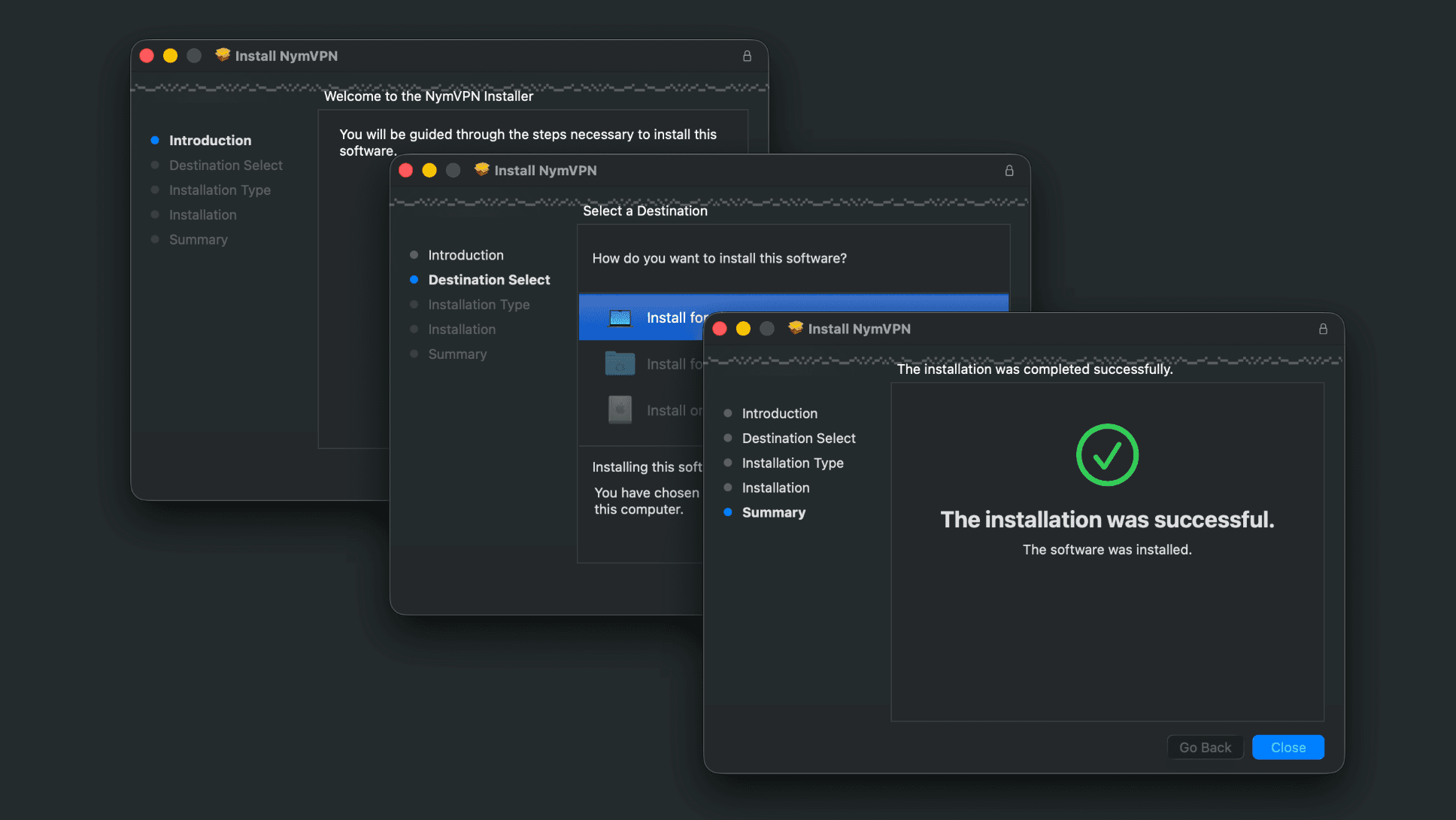Image resolution: width=1456 pixels, height=820 pixels.
Task: Select Destination Select in the middle window sidebar
Action: 489,280
